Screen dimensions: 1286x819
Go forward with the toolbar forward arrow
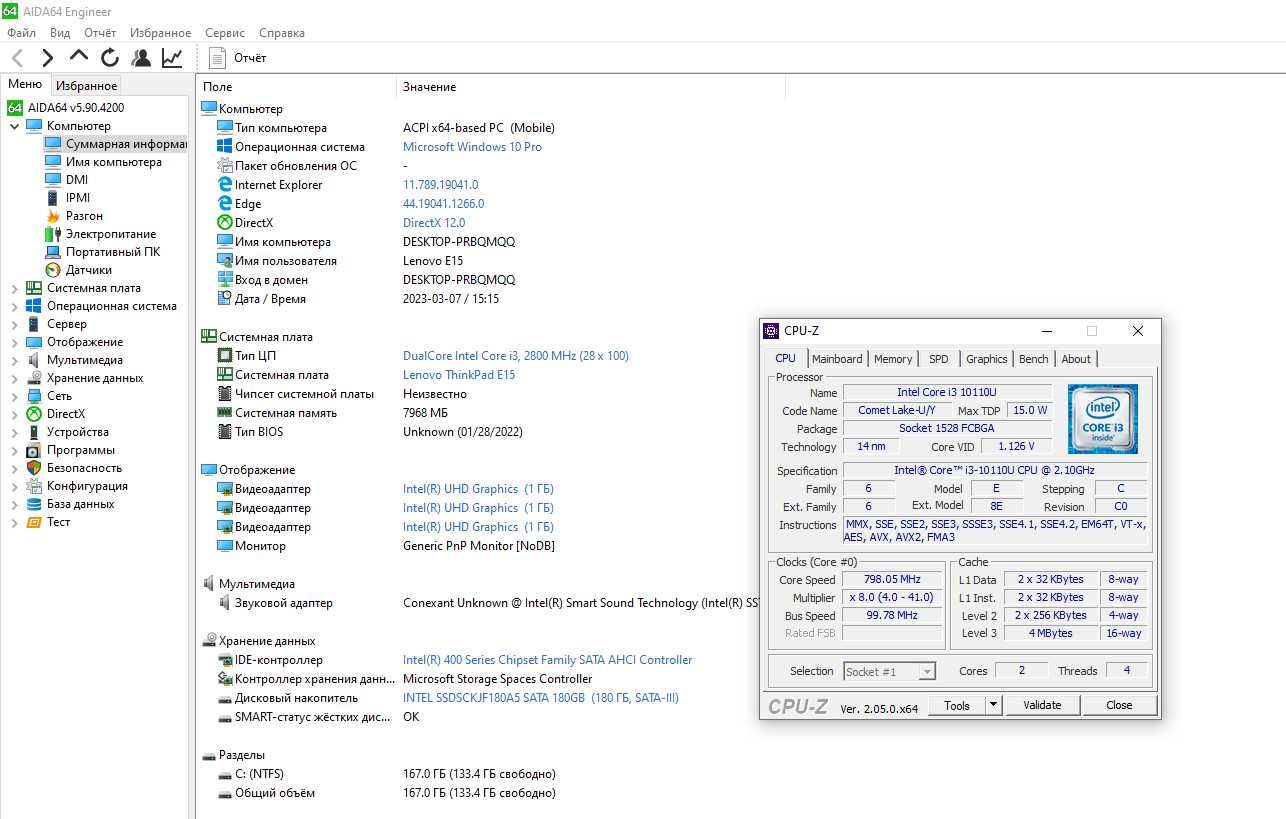click(x=47, y=58)
